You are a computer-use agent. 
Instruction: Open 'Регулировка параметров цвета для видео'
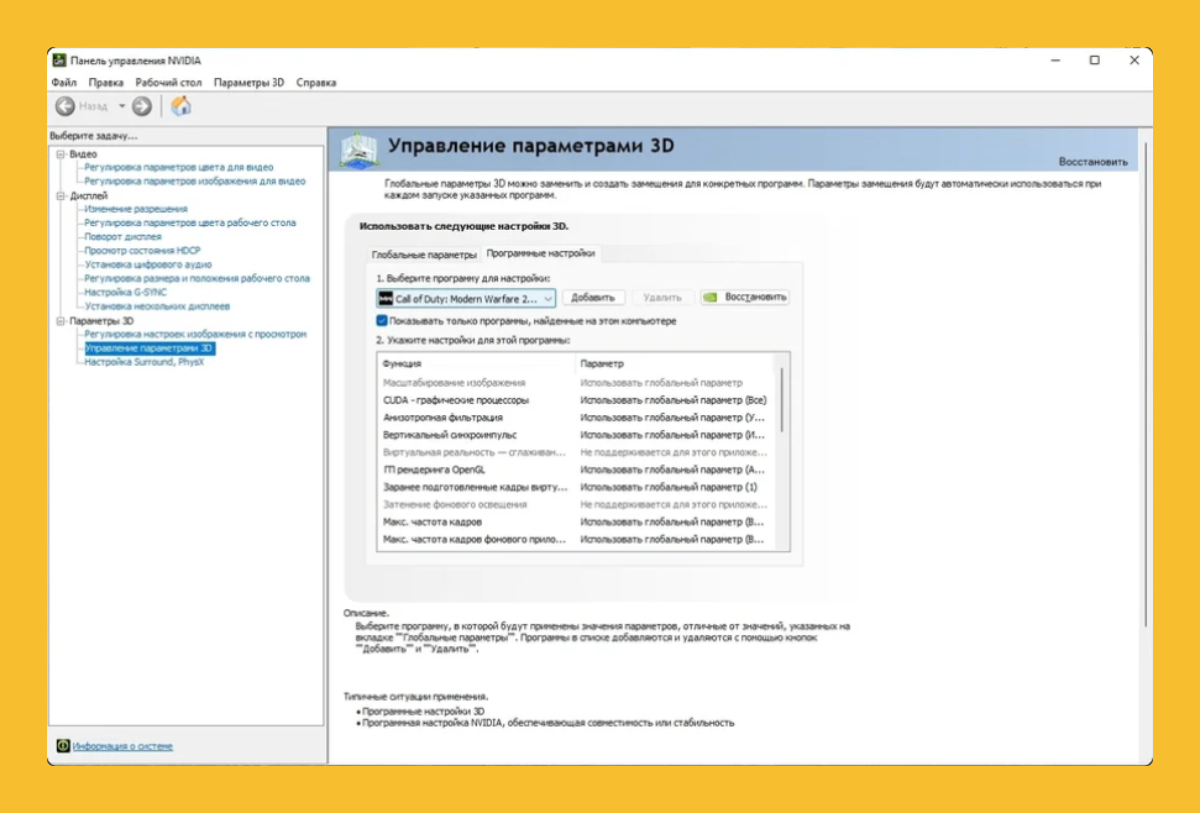(x=179, y=167)
